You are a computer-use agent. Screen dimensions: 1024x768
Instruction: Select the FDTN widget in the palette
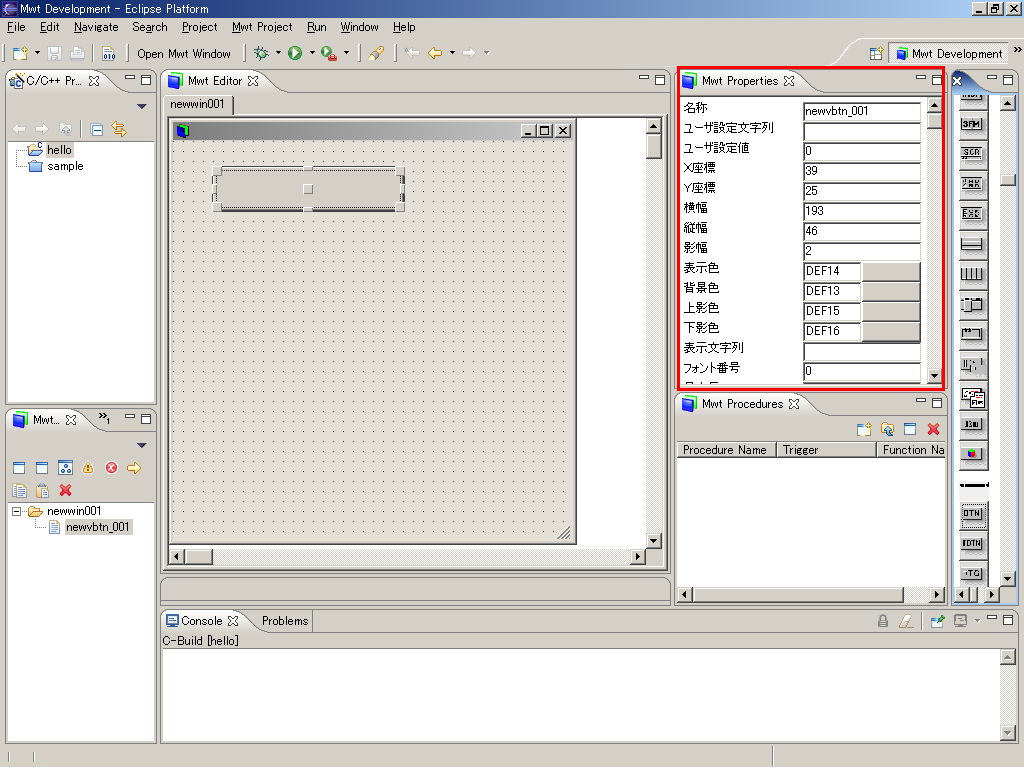tap(972, 543)
